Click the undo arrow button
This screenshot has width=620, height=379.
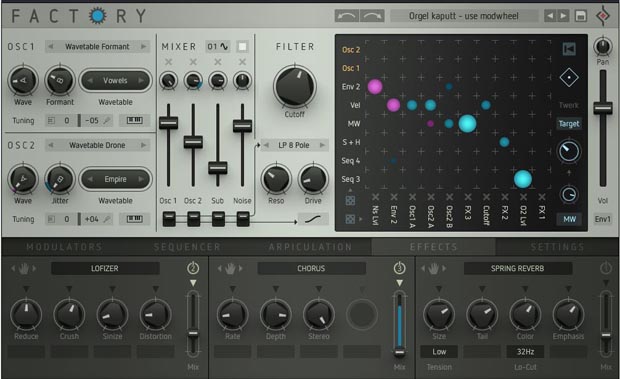click(x=347, y=16)
